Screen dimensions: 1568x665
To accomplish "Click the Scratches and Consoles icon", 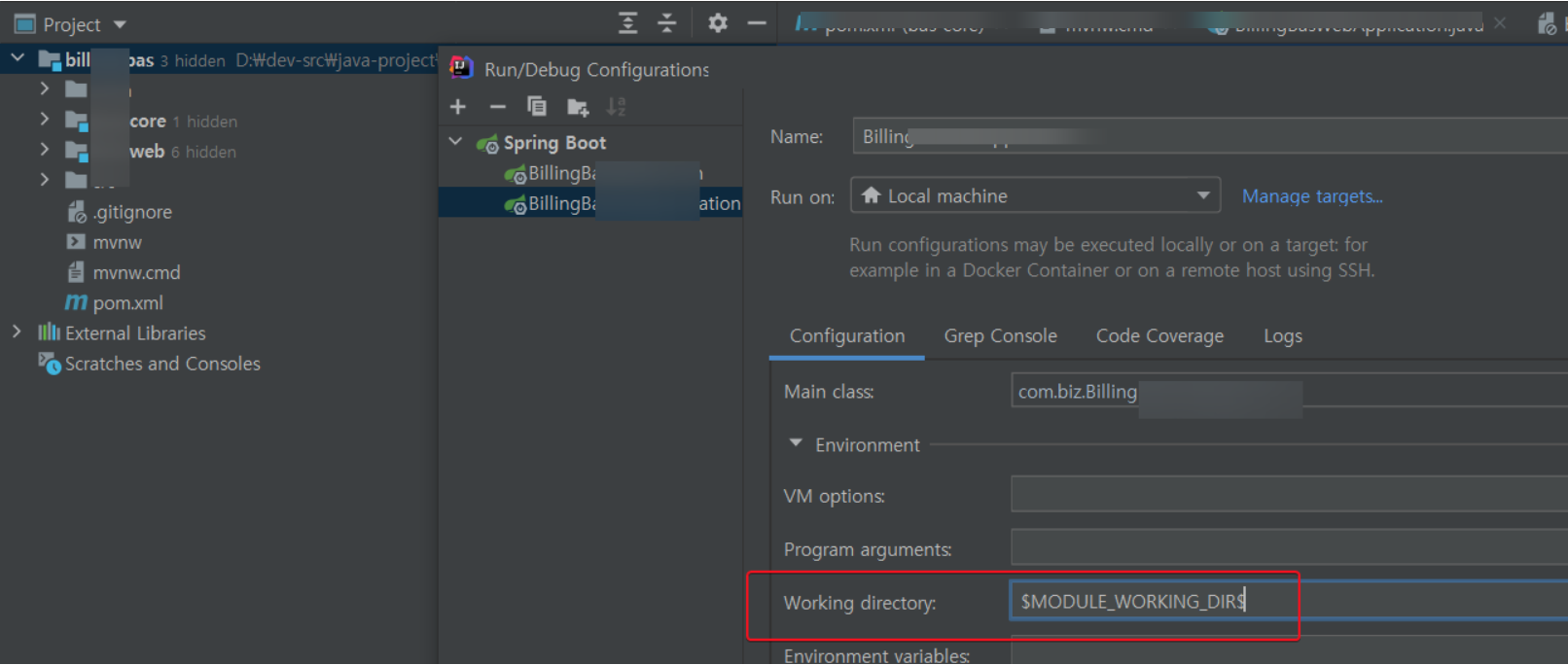I will pos(49,363).
